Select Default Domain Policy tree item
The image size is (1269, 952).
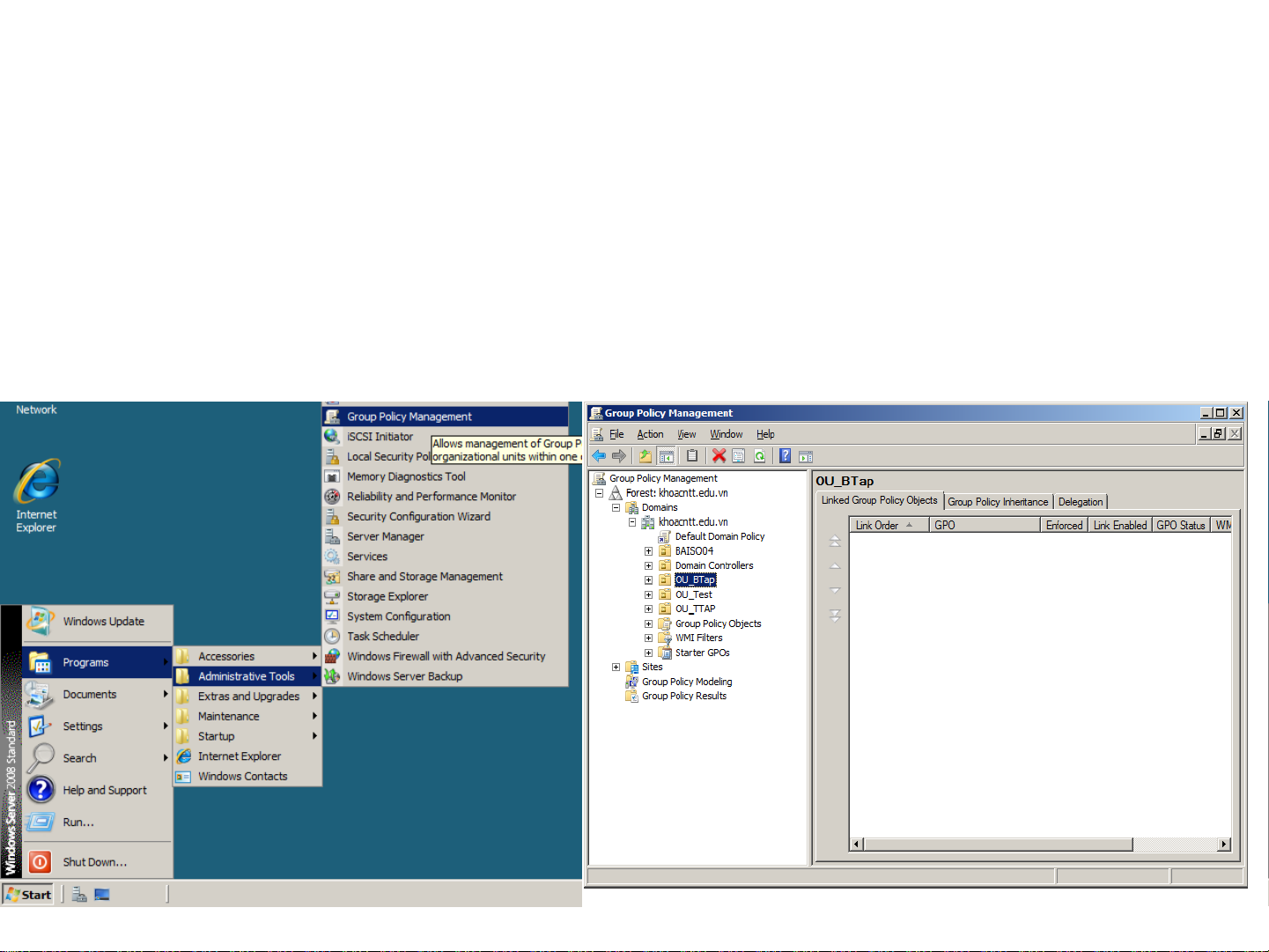click(719, 536)
